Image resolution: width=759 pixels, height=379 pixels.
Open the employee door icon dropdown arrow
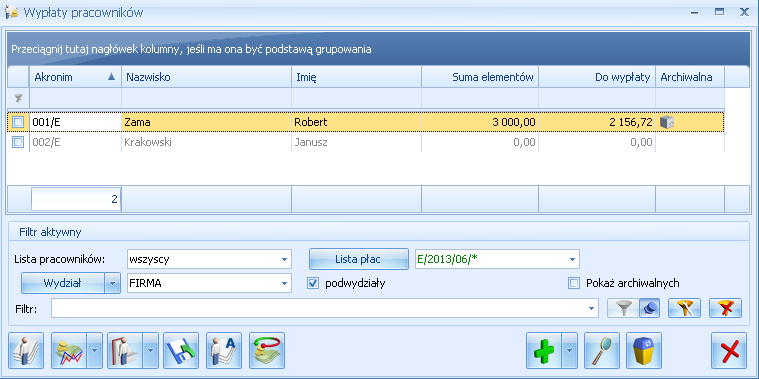click(151, 350)
